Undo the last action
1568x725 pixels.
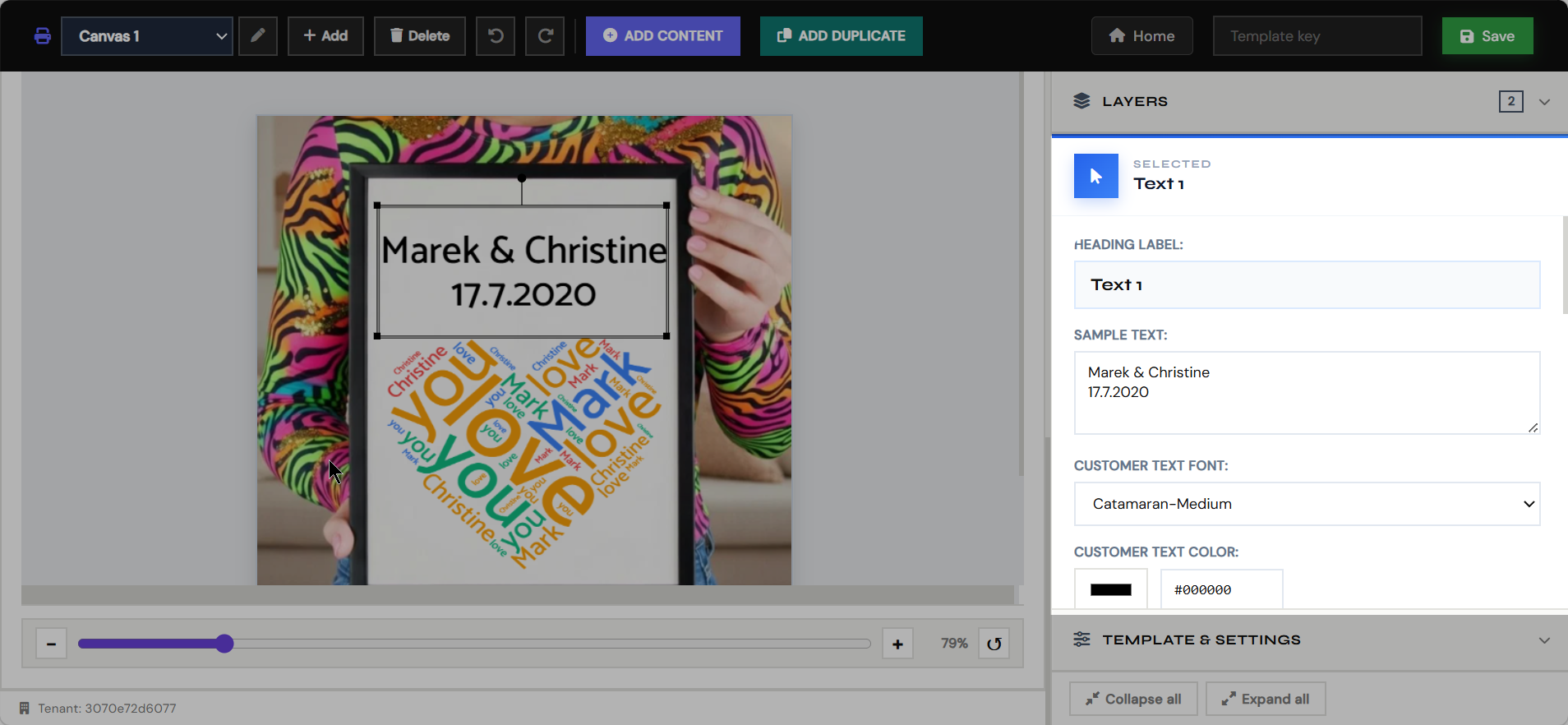pyautogui.click(x=496, y=36)
